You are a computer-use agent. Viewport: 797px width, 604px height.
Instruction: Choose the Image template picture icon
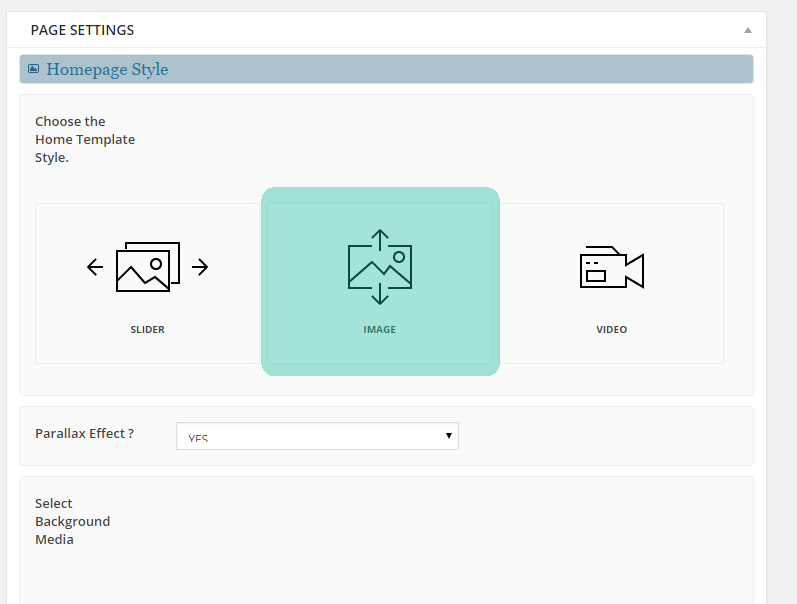coord(380,267)
